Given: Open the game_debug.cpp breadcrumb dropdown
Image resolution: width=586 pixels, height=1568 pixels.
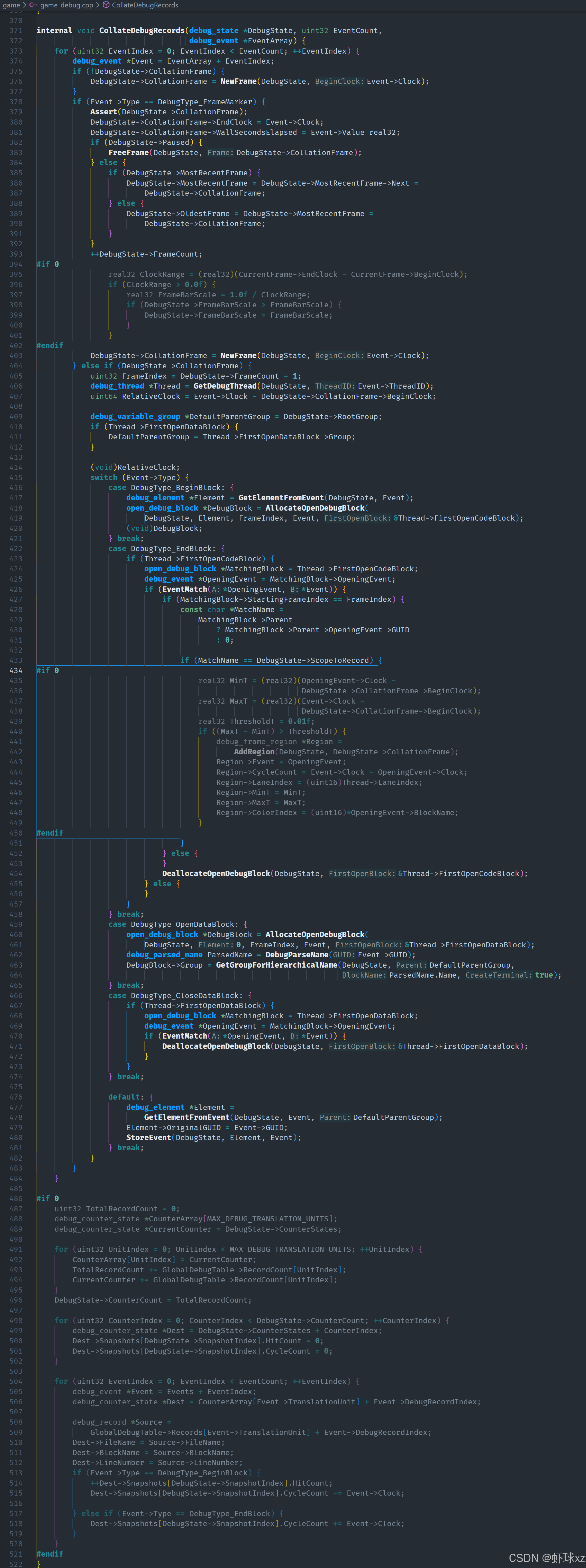Looking at the screenshot, I should point(66,5).
